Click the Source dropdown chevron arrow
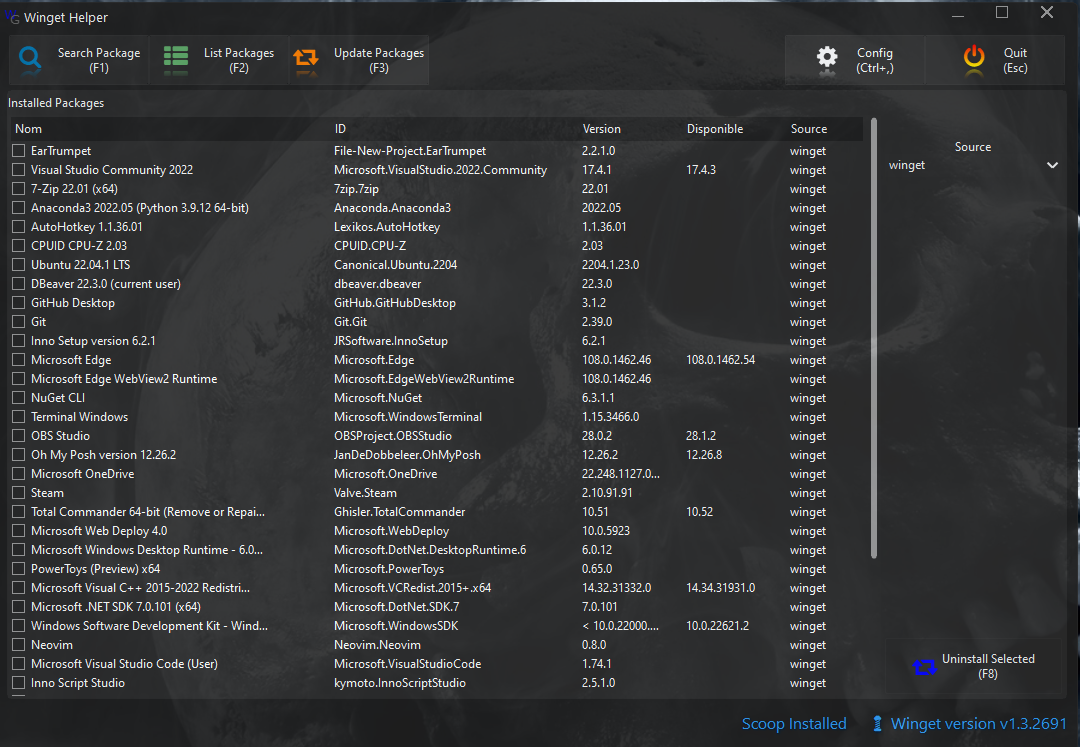The height and width of the screenshot is (747, 1080). coord(1052,165)
